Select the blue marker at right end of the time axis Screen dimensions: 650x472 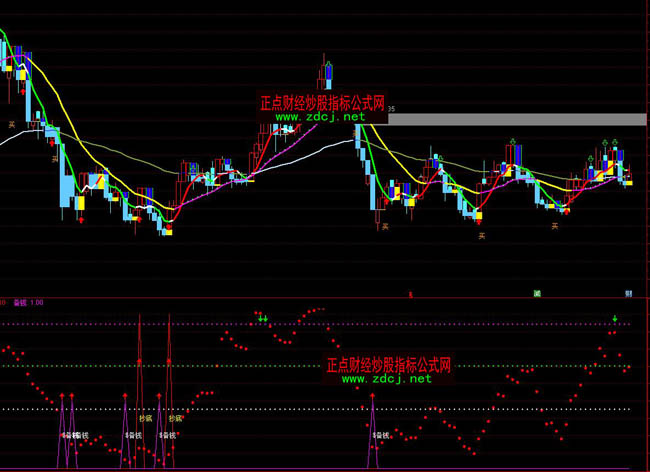pos(628,293)
